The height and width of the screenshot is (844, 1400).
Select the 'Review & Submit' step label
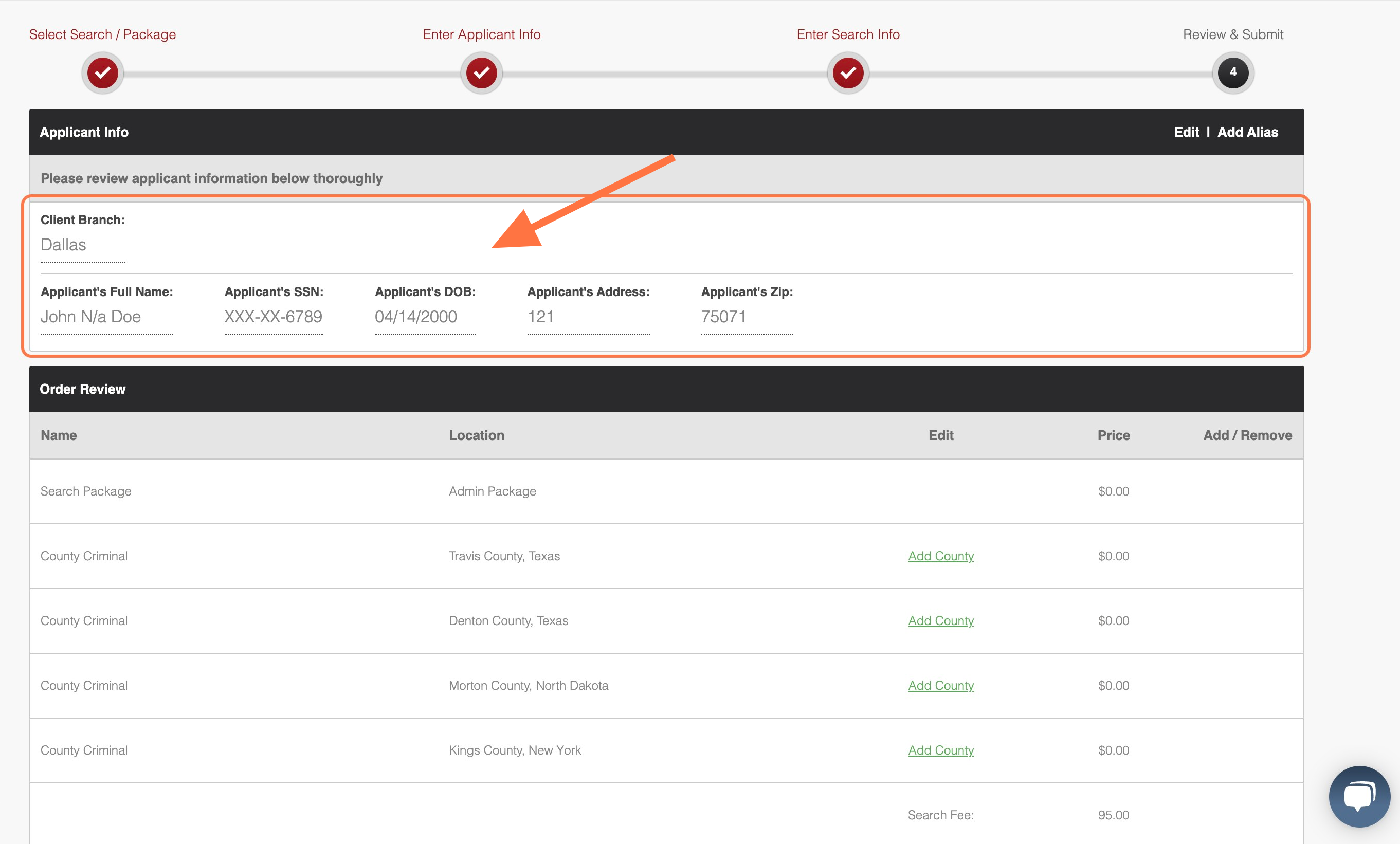tap(1233, 34)
